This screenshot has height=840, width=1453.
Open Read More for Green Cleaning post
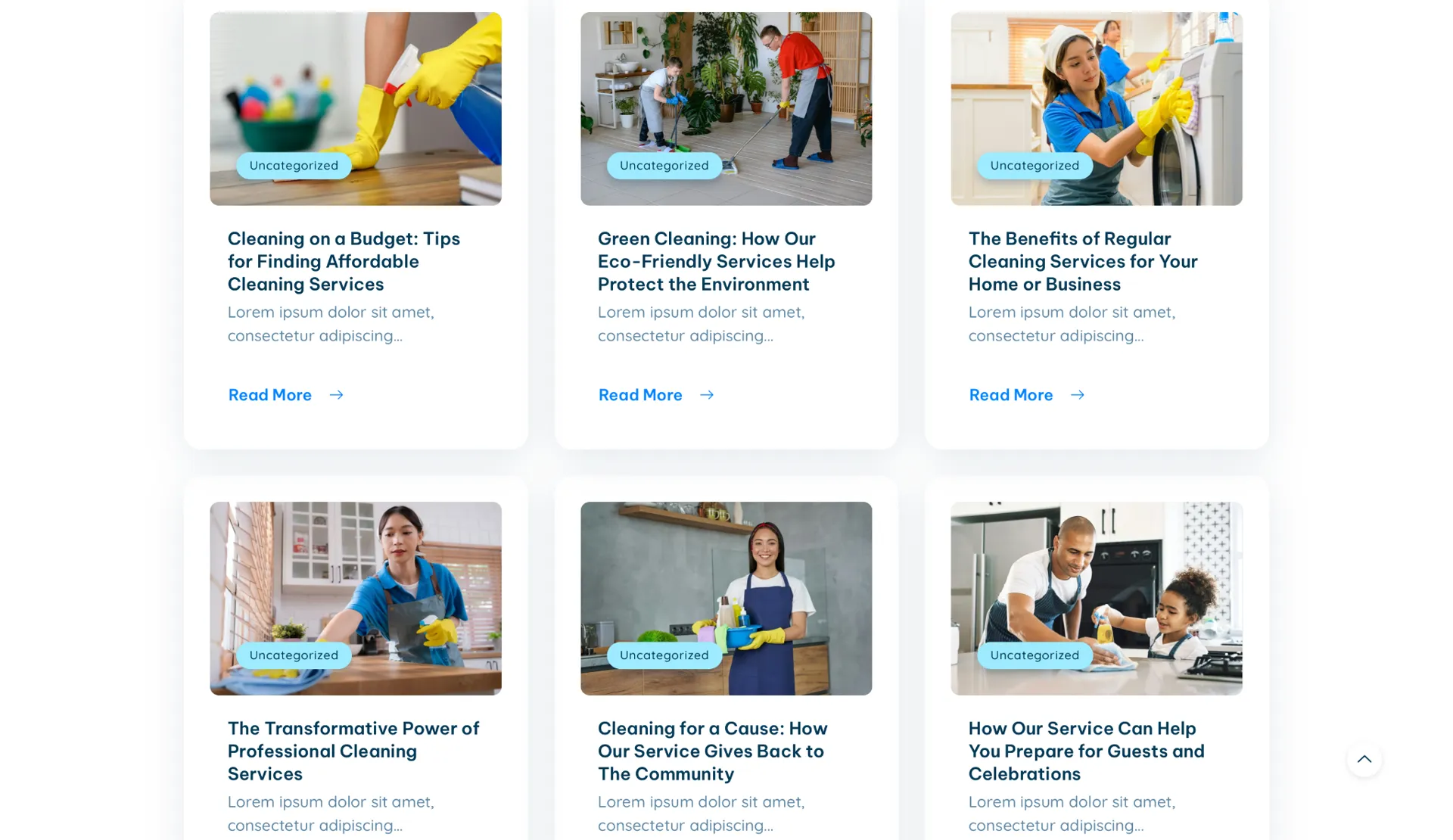click(x=640, y=395)
